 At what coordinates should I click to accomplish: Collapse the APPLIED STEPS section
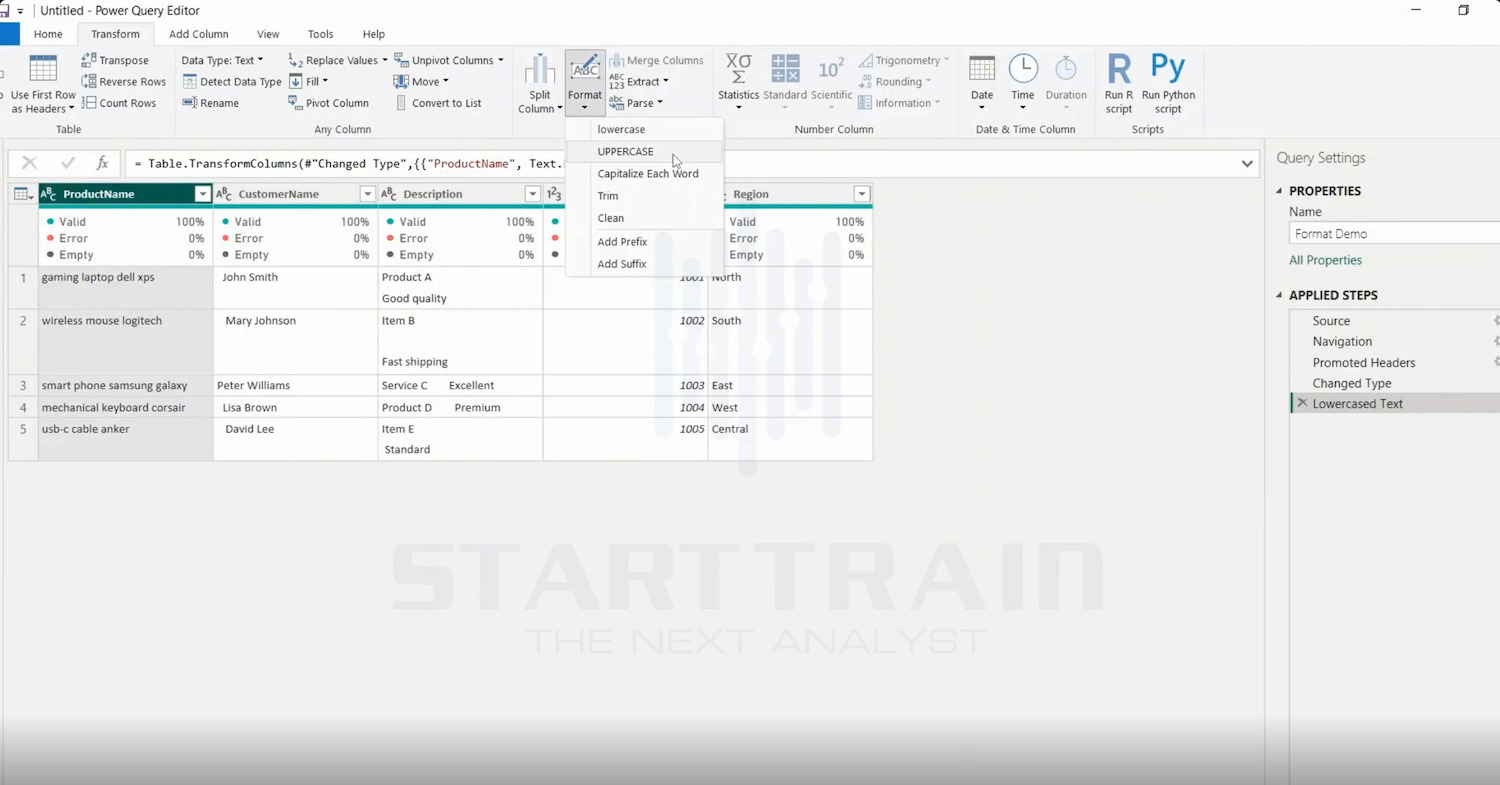point(1279,295)
